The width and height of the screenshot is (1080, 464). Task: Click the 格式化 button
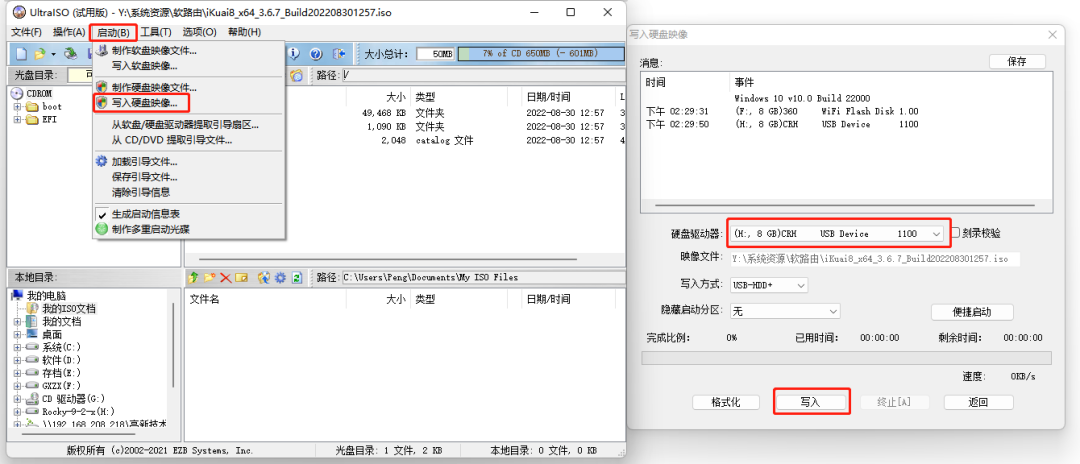725,402
